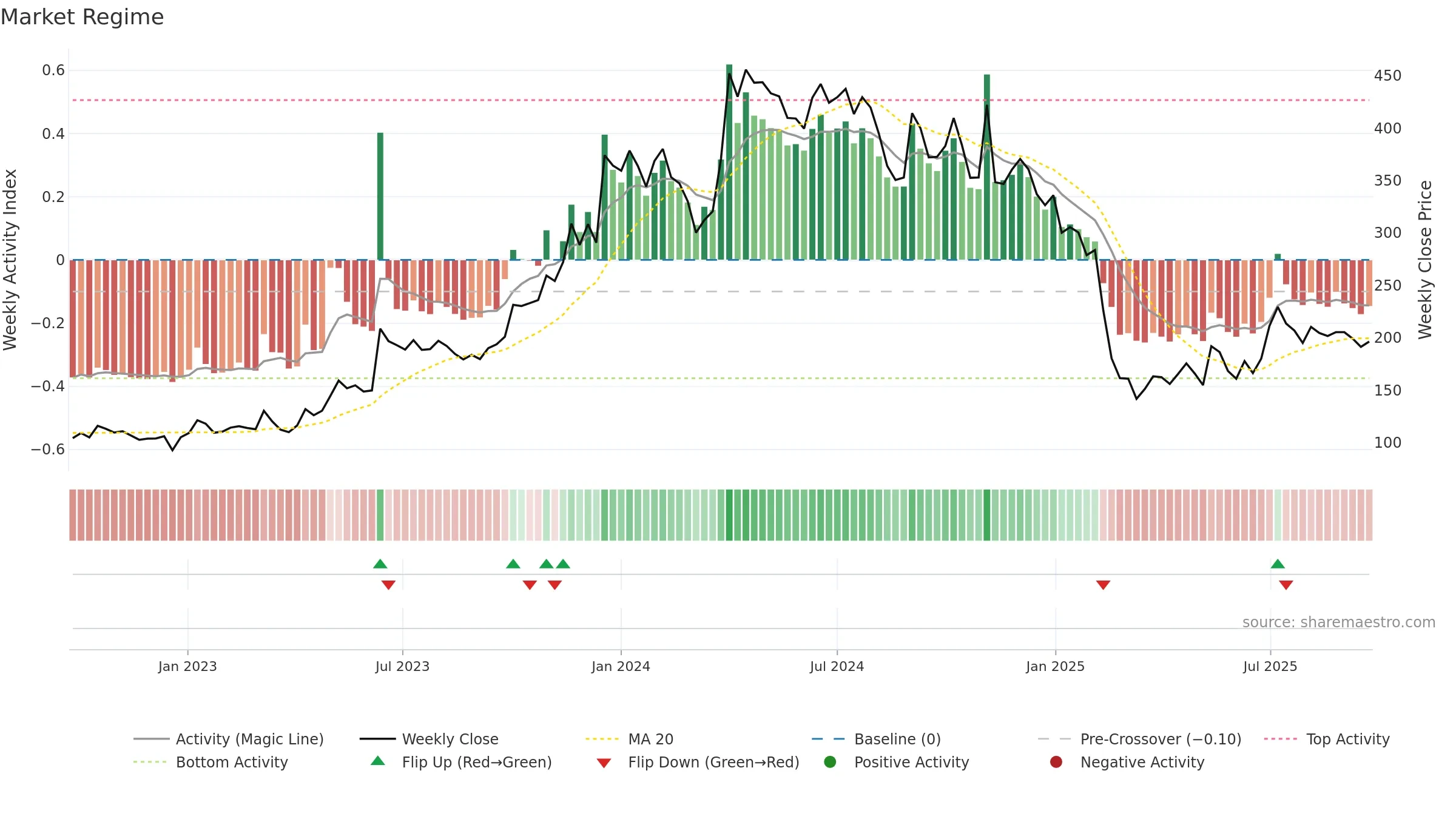Screen dimensions: 1456x819
Task: Click the Market Regime chart title
Action: [83, 17]
